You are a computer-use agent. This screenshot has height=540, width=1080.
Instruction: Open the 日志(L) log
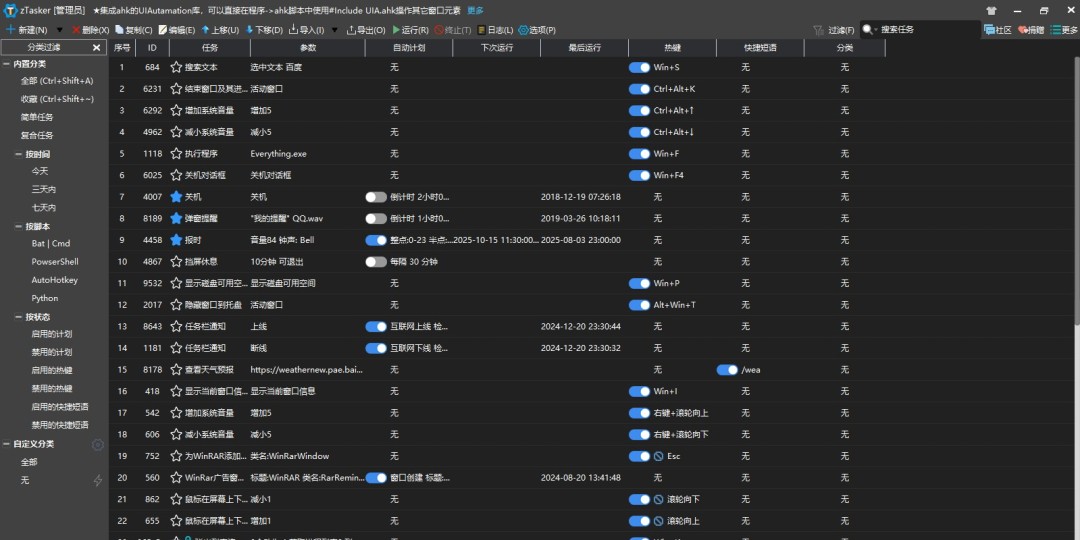click(495, 30)
